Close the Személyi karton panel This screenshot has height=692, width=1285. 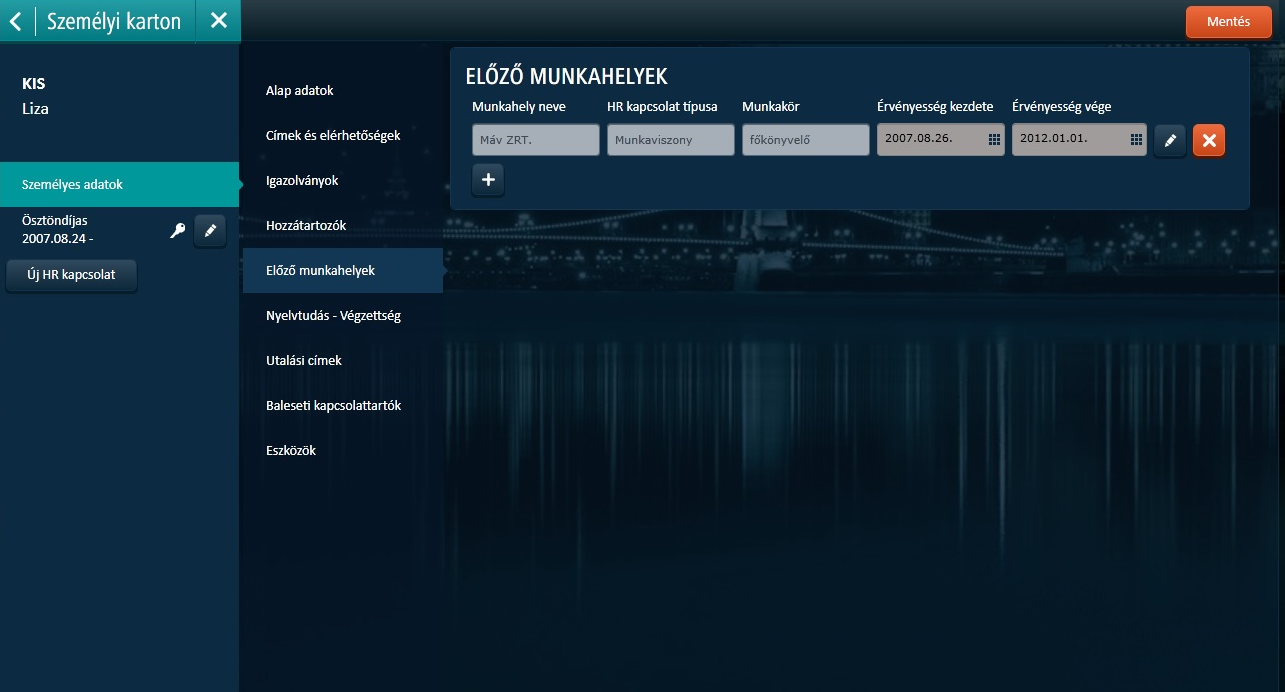click(219, 20)
